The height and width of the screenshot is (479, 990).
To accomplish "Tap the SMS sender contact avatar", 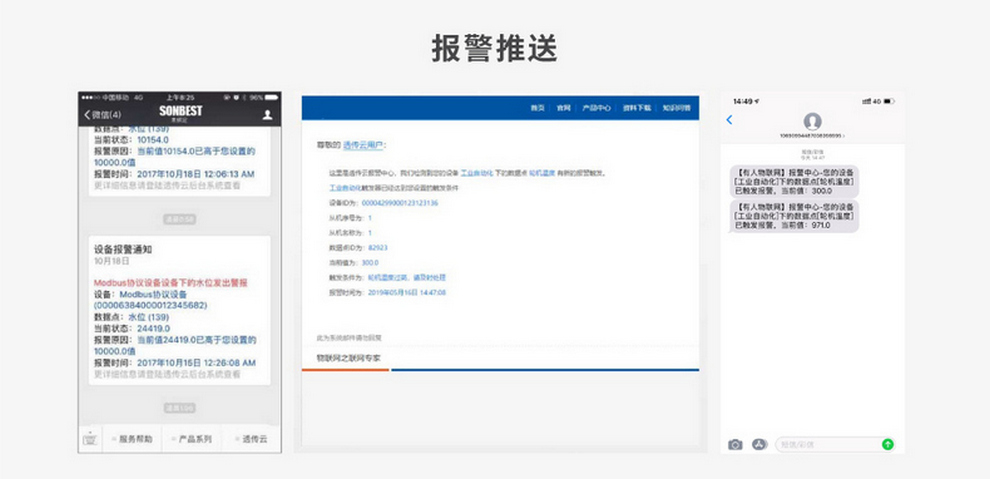I will pos(812,121).
